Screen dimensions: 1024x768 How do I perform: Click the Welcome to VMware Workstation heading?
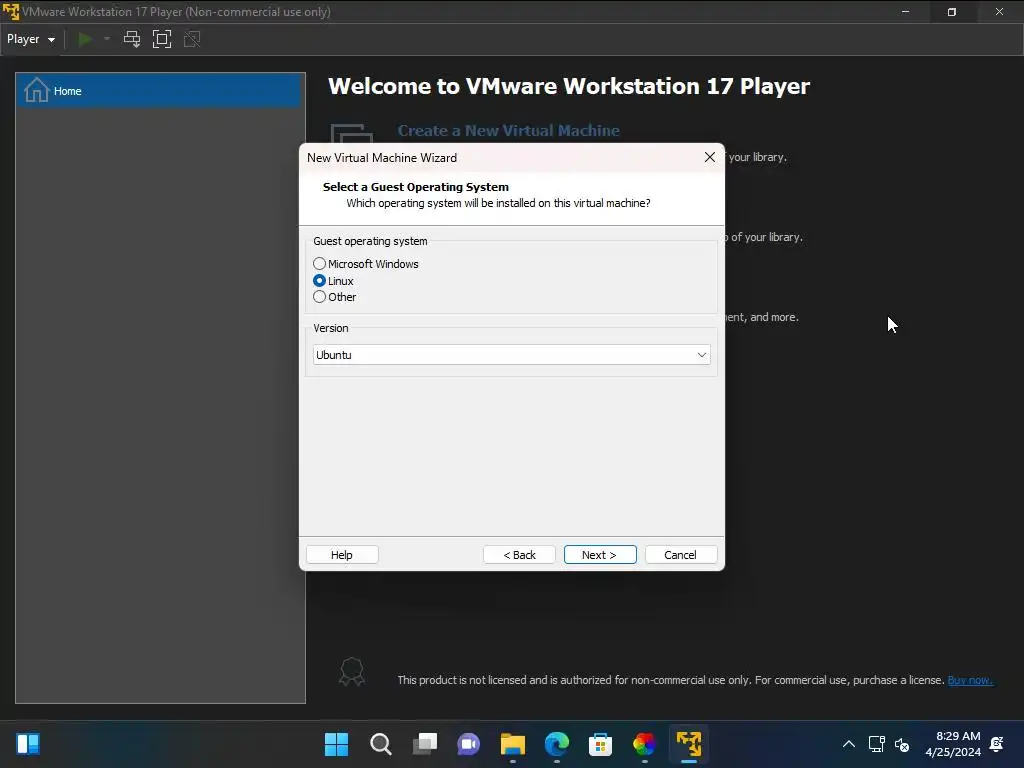pyautogui.click(x=569, y=86)
